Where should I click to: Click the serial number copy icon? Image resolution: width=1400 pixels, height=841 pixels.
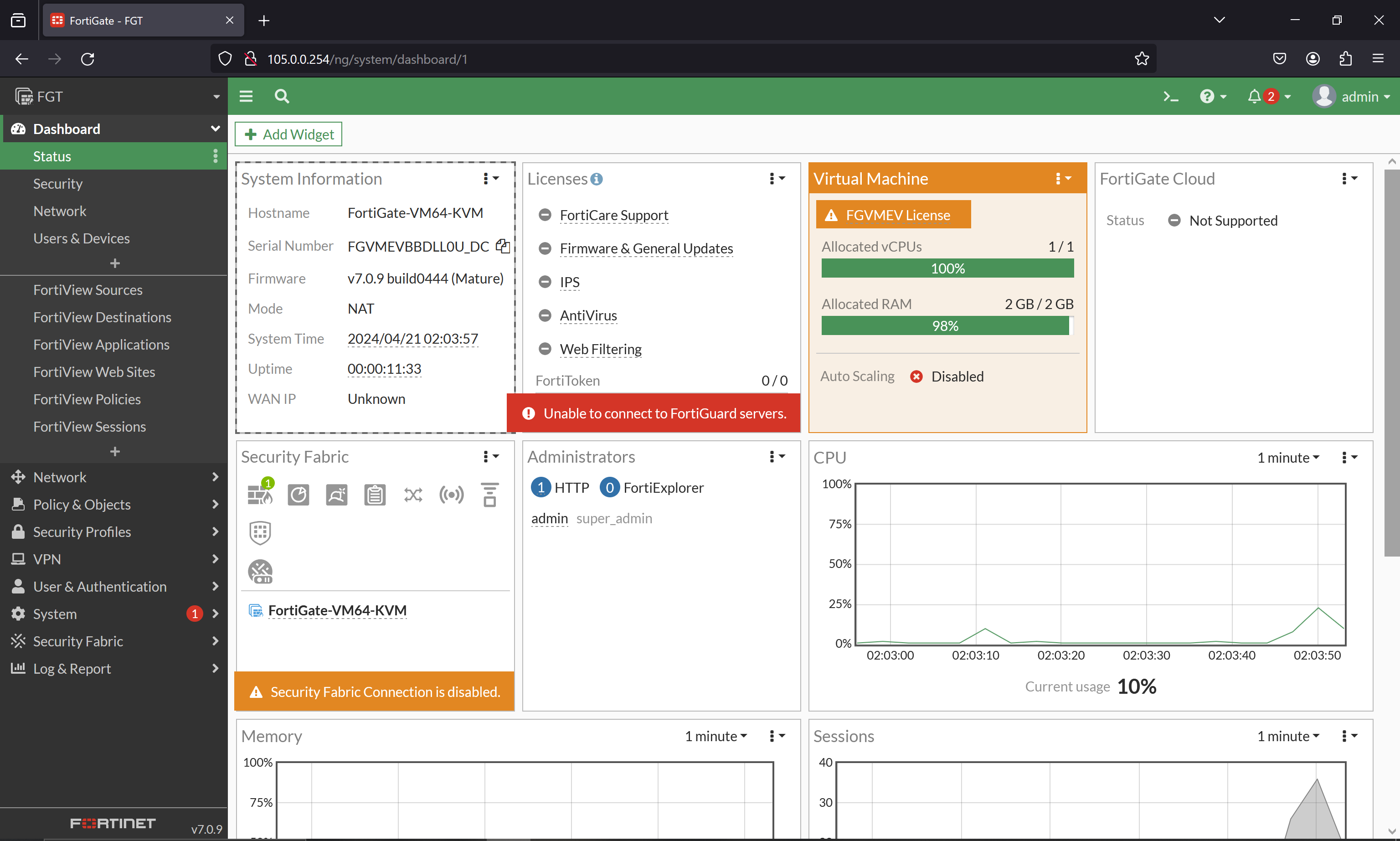pyautogui.click(x=503, y=247)
